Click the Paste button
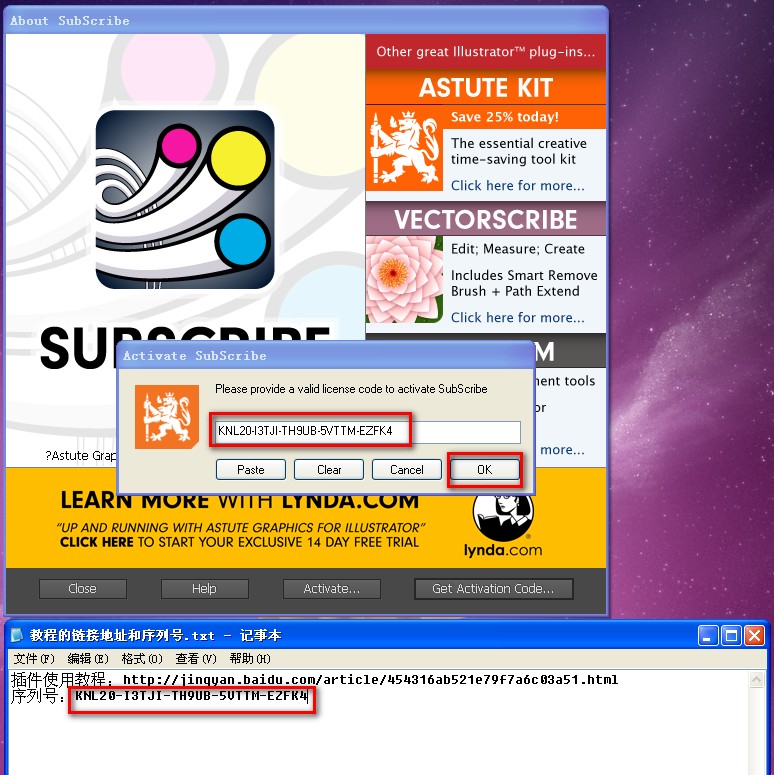This screenshot has width=774, height=775. point(251,470)
